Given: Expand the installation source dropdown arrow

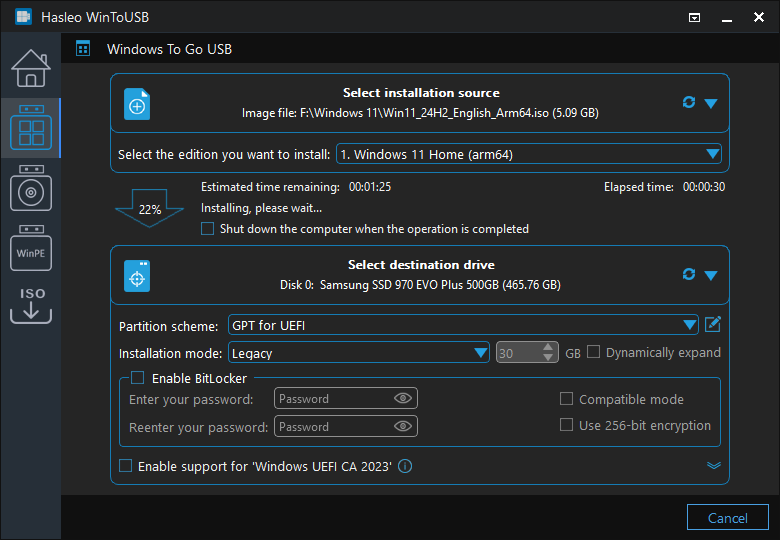Looking at the screenshot, I should point(711,103).
